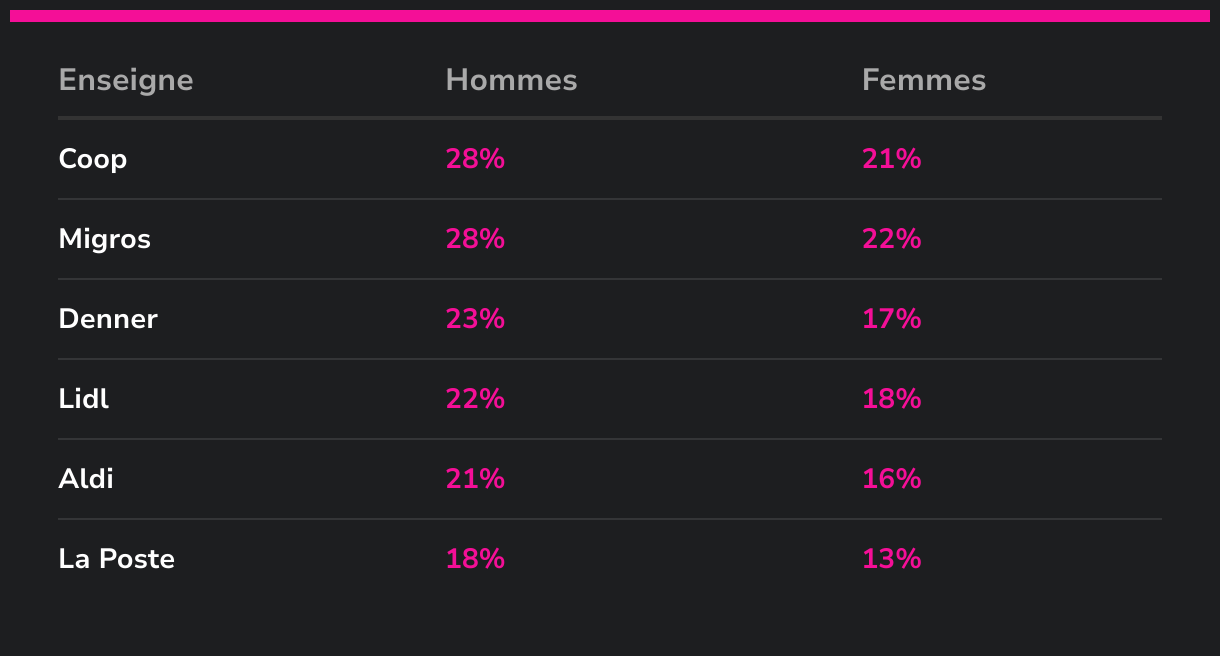This screenshot has width=1220, height=656.
Task: Select the La Poste row label
Action: [x=117, y=559]
